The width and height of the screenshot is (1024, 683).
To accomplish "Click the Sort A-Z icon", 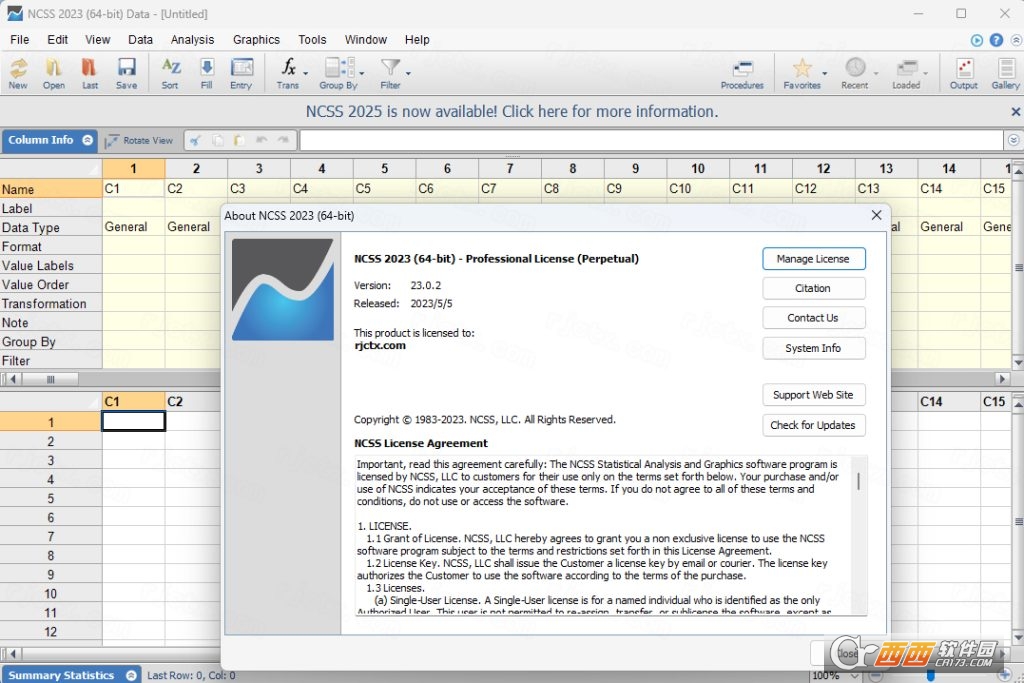I will tap(170, 73).
